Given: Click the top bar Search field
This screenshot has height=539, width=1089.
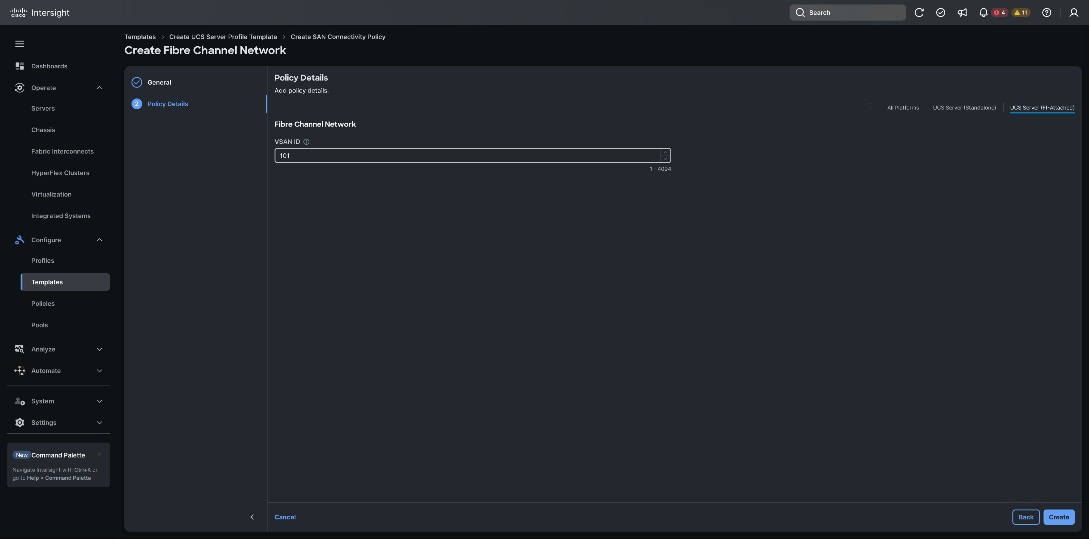Looking at the screenshot, I should [x=847, y=13].
